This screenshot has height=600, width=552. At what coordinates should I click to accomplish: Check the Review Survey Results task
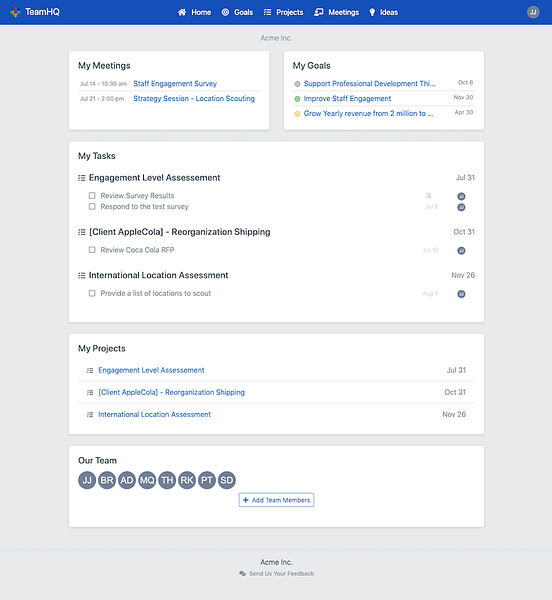pos(92,196)
